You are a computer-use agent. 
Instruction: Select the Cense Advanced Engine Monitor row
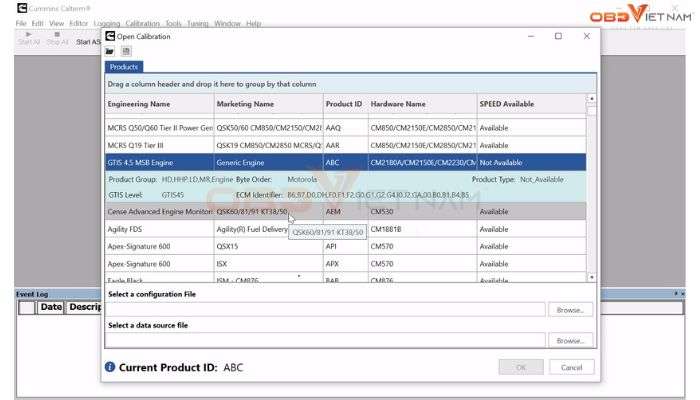[x=346, y=211]
